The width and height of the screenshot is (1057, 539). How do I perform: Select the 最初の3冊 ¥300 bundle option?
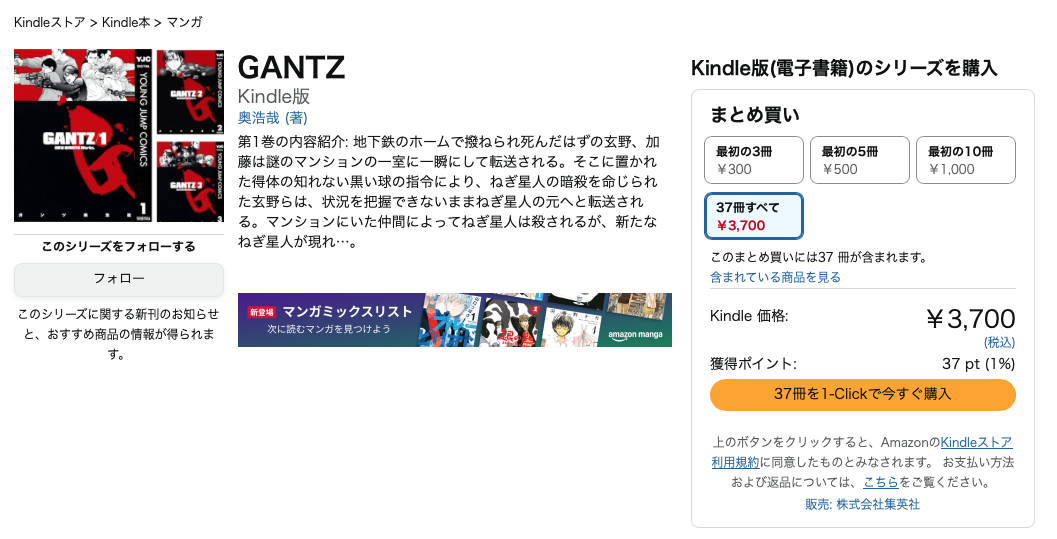754,160
